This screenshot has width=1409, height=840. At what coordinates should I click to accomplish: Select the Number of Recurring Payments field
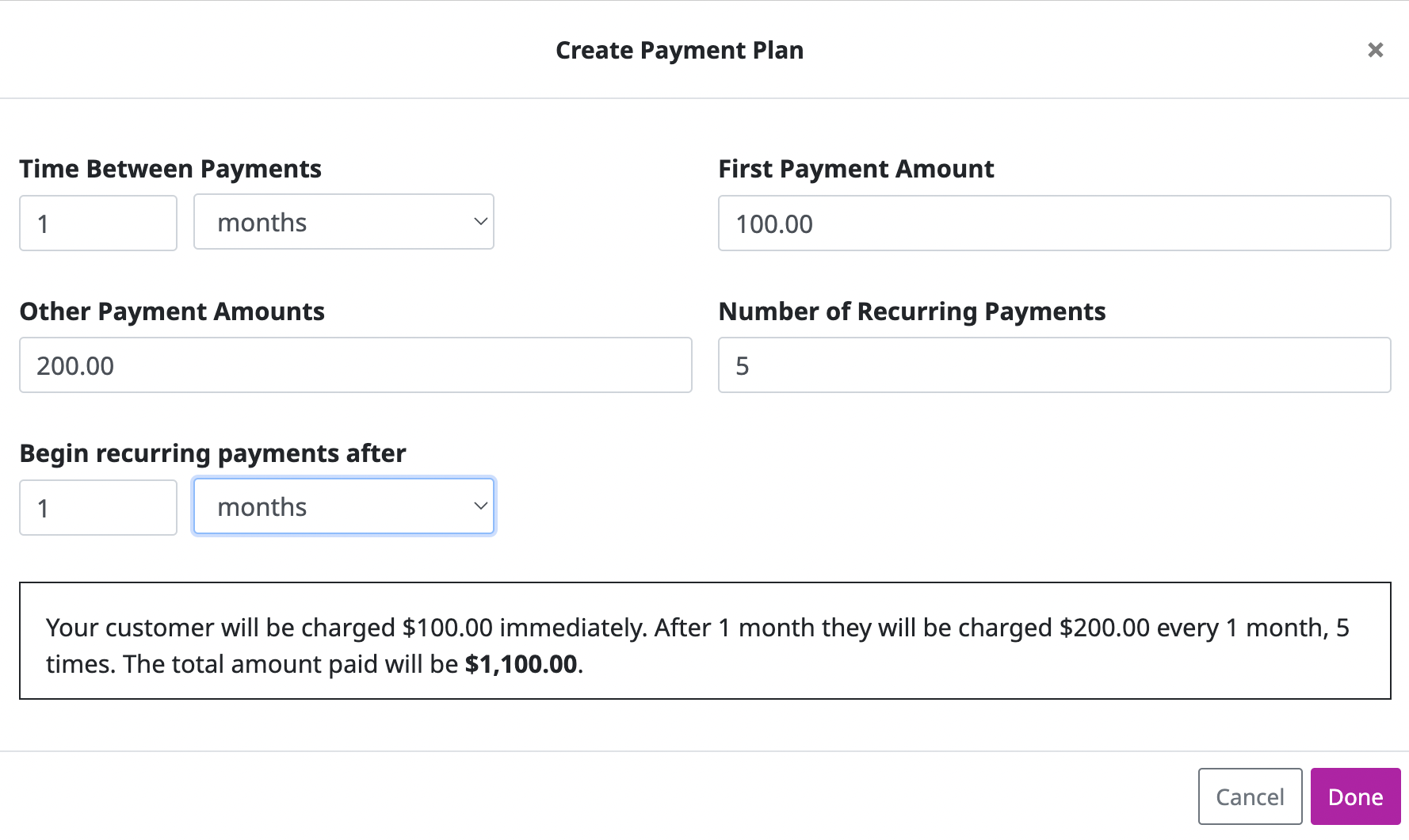pyautogui.click(x=1054, y=365)
